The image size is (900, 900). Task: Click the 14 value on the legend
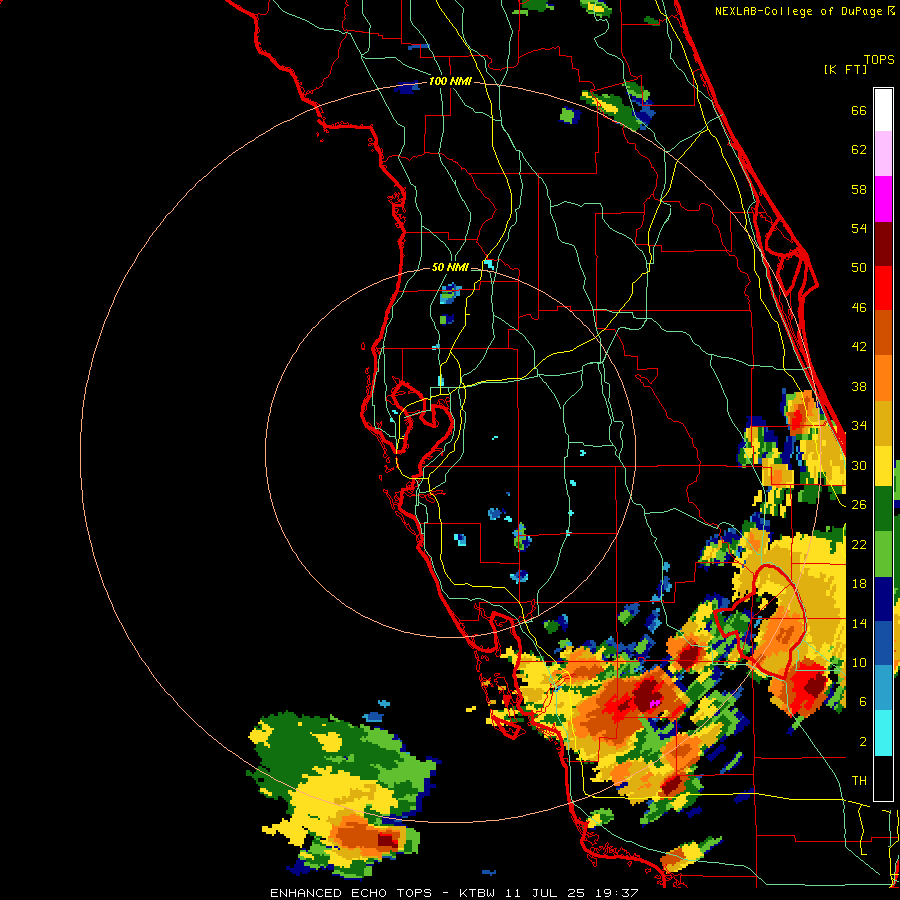coord(859,623)
